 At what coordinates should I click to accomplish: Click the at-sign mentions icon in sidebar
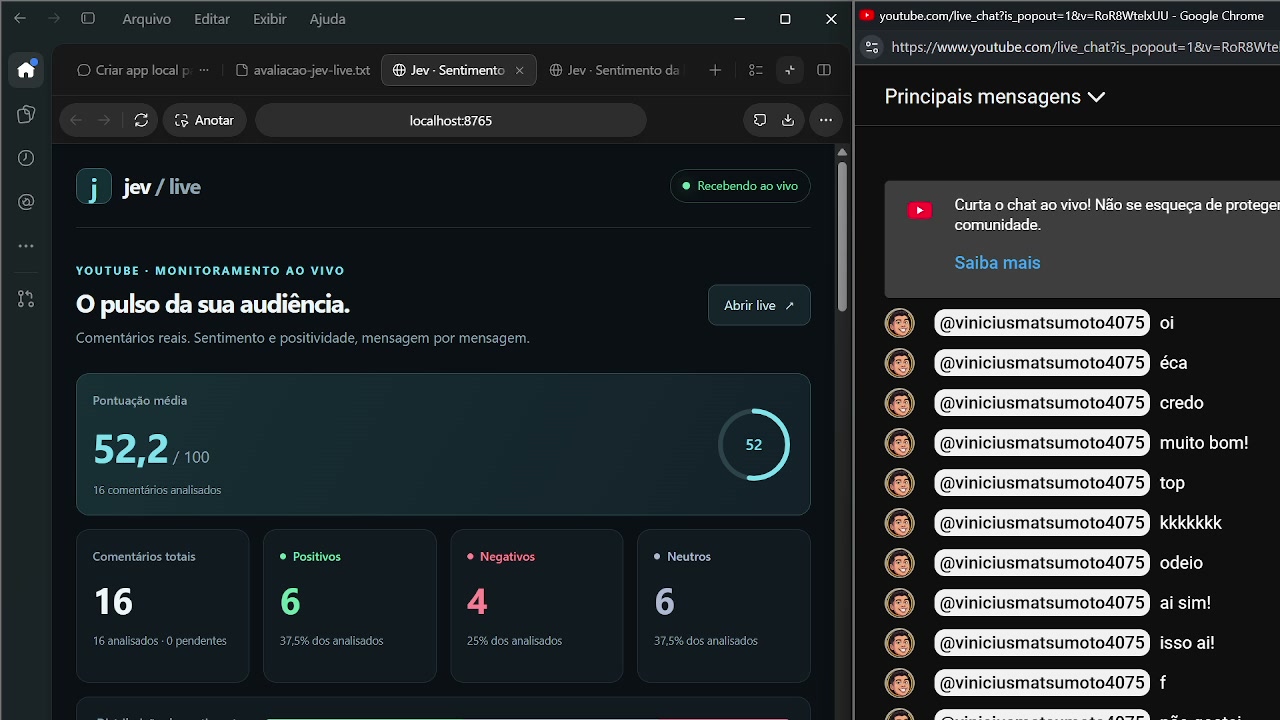pos(26,202)
